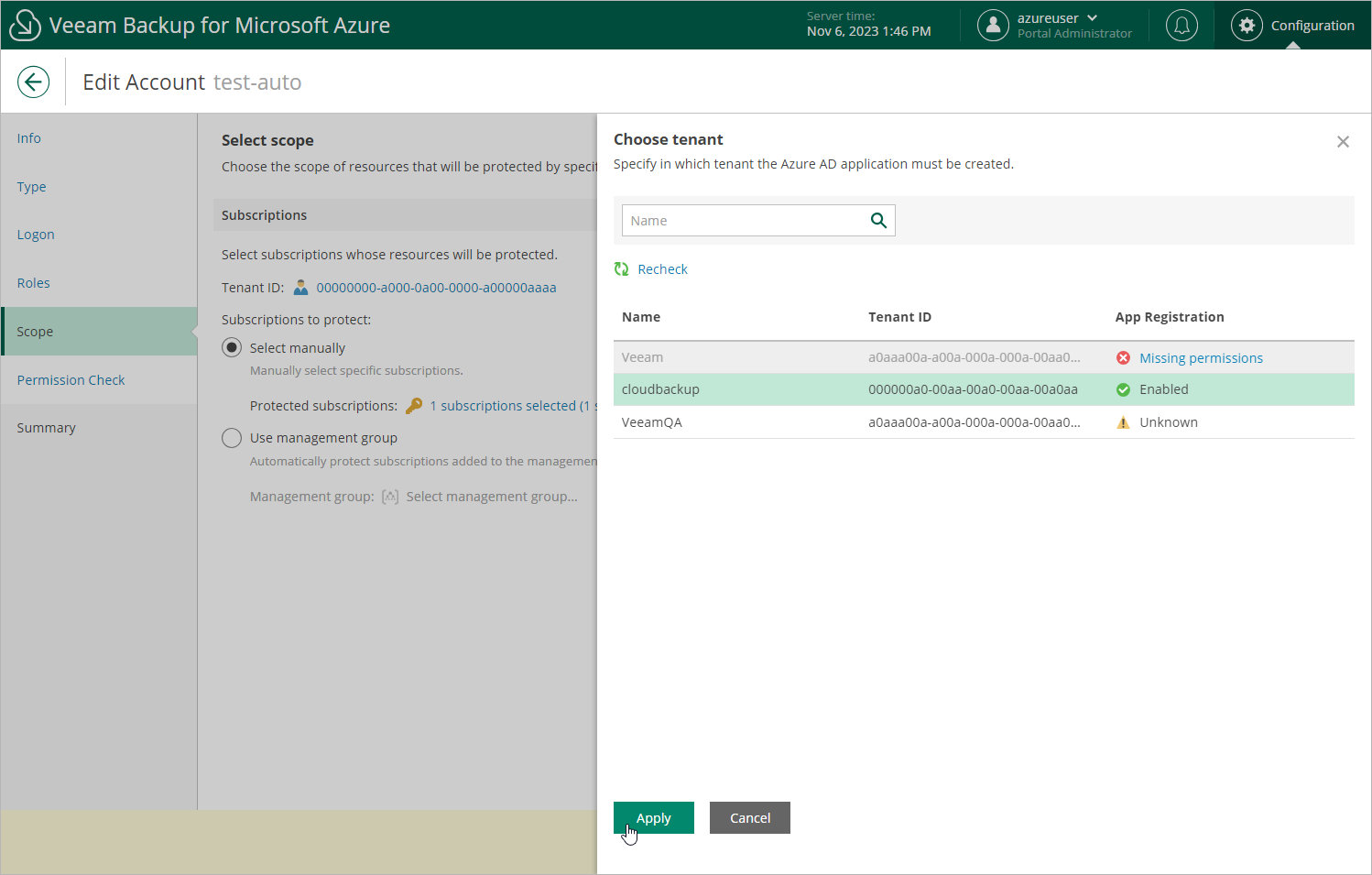The width and height of the screenshot is (1372, 875).
Task: Click the Unknown status text
Action: (x=1169, y=422)
